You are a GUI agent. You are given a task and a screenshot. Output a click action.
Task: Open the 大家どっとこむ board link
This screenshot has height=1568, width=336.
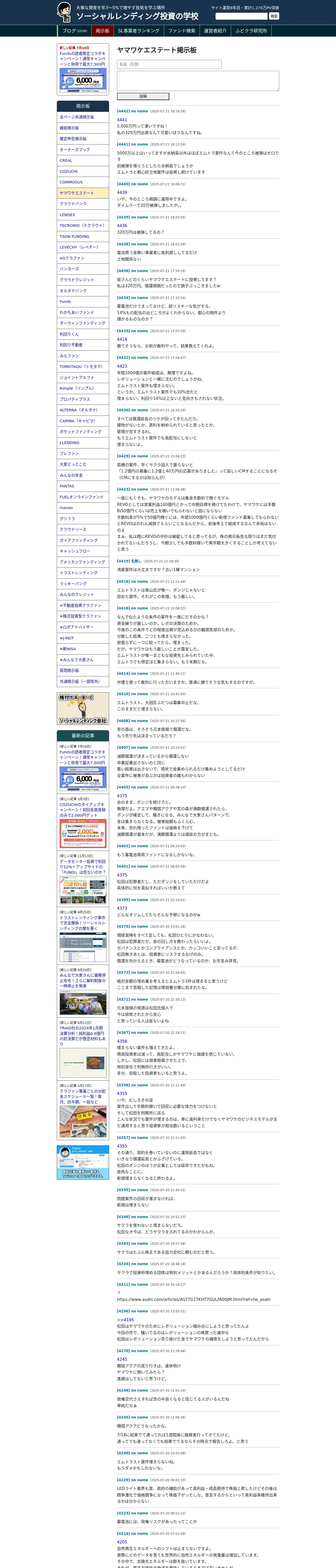(x=83, y=464)
